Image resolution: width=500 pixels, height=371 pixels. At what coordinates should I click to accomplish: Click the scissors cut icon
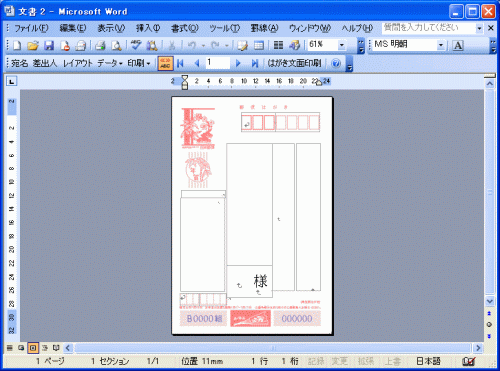(172, 45)
